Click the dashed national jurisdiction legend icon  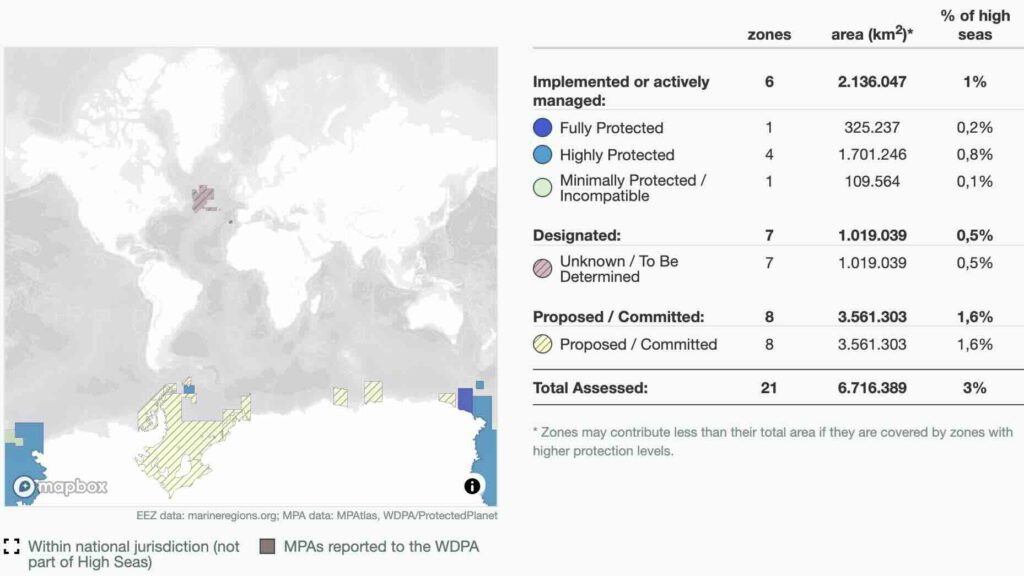12,546
